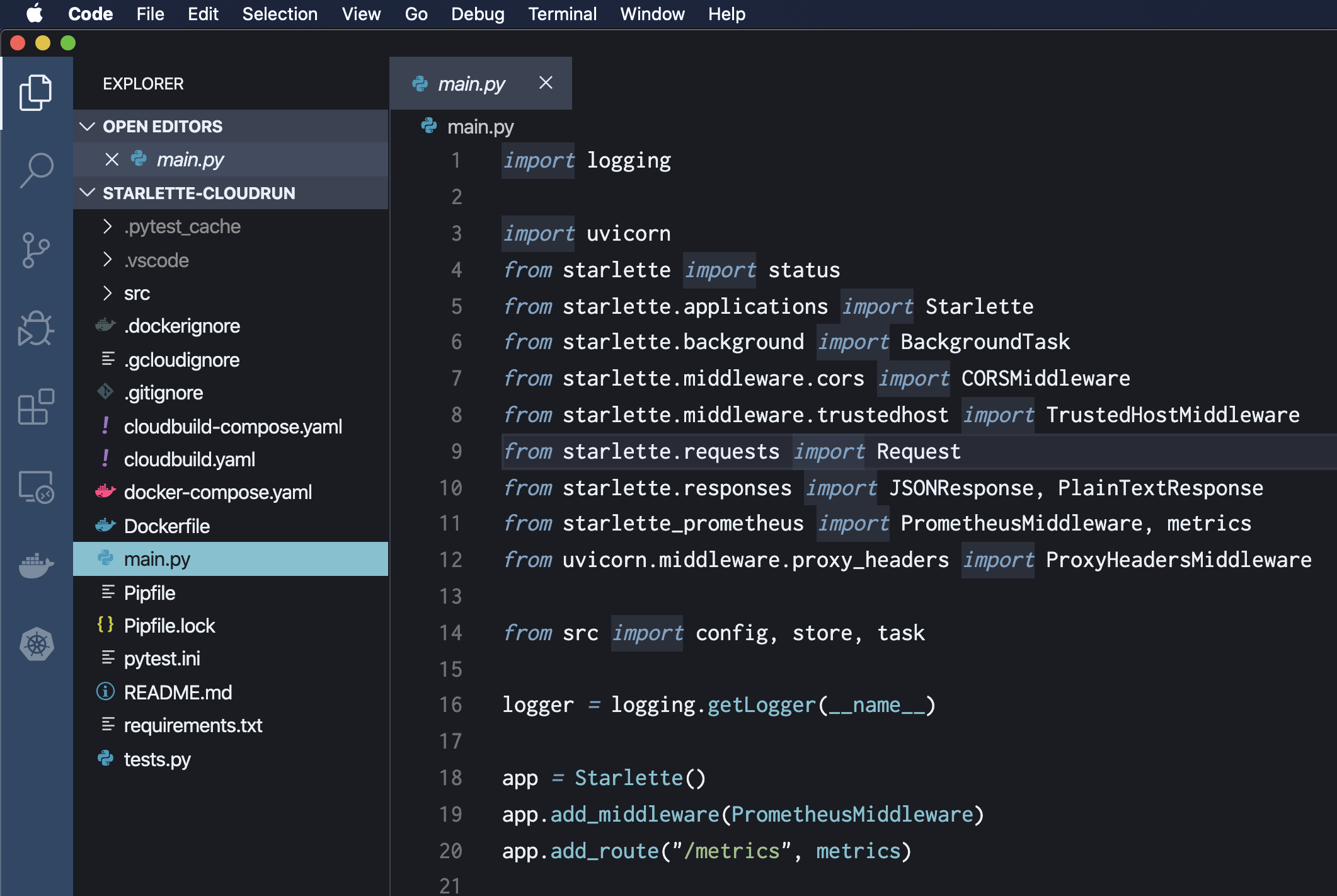Click the git icon beside .gitignore
This screenshot has width=1337, height=896.
[x=105, y=392]
